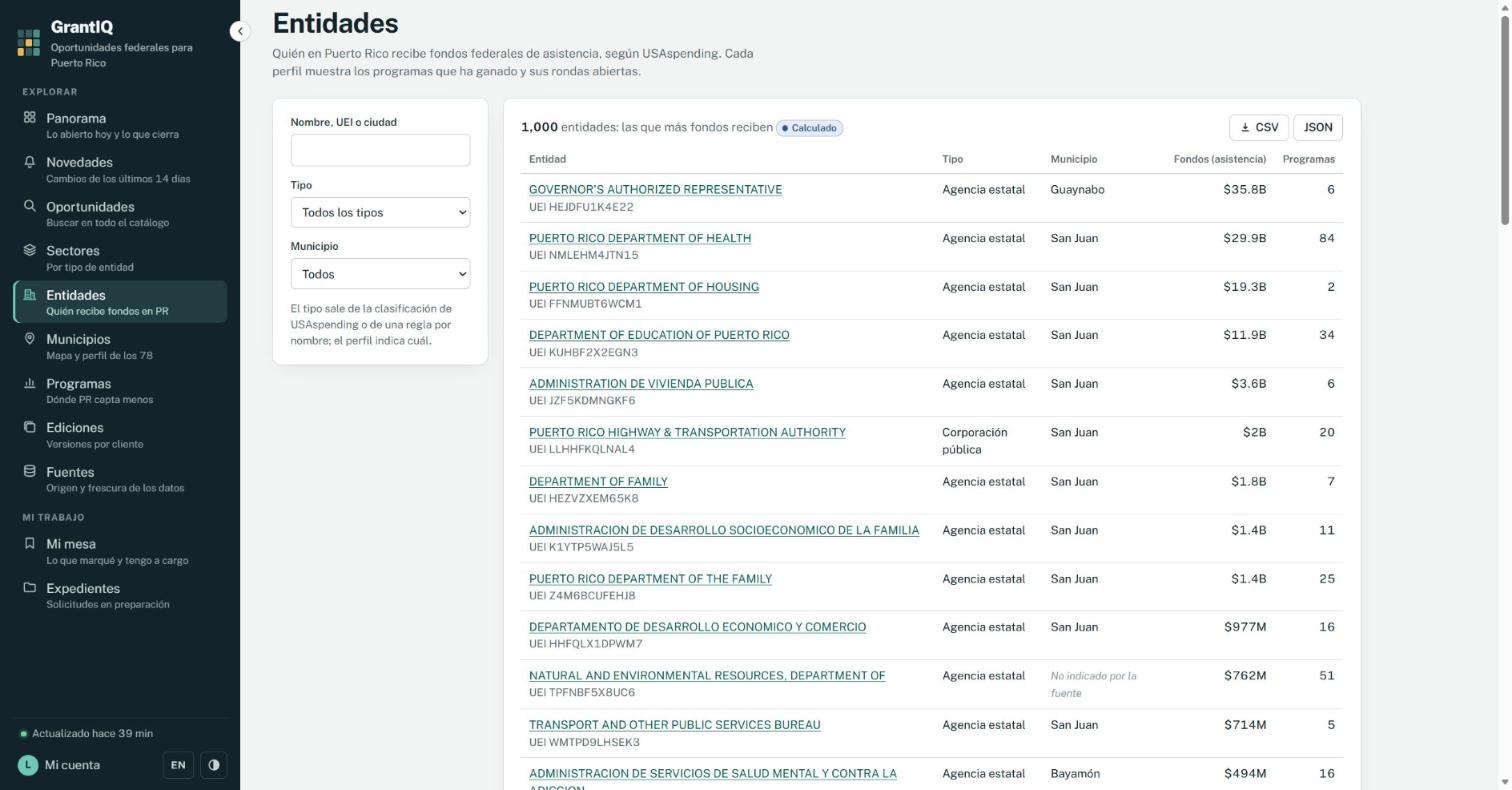Click the Calculado badge

click(x=810, y=128)
